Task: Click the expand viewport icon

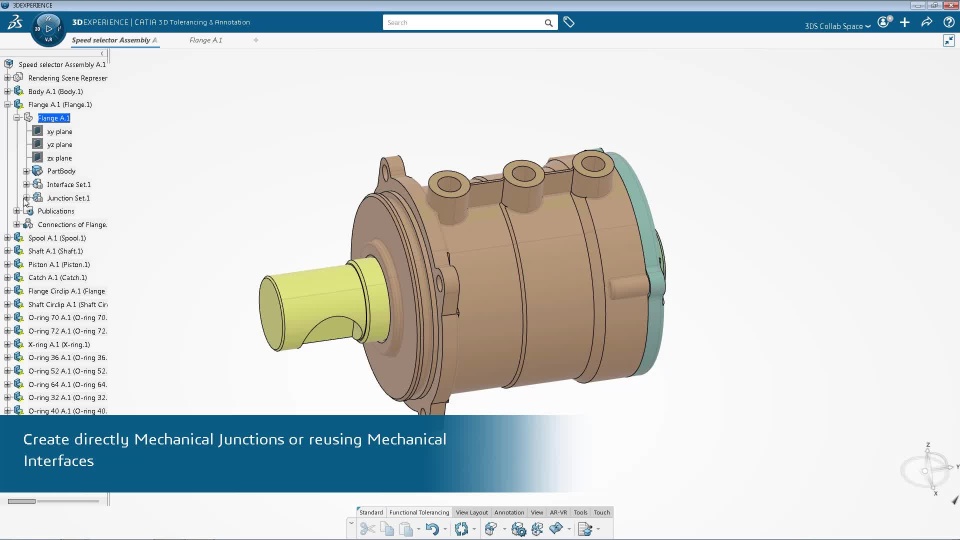Action: point(949,40)
